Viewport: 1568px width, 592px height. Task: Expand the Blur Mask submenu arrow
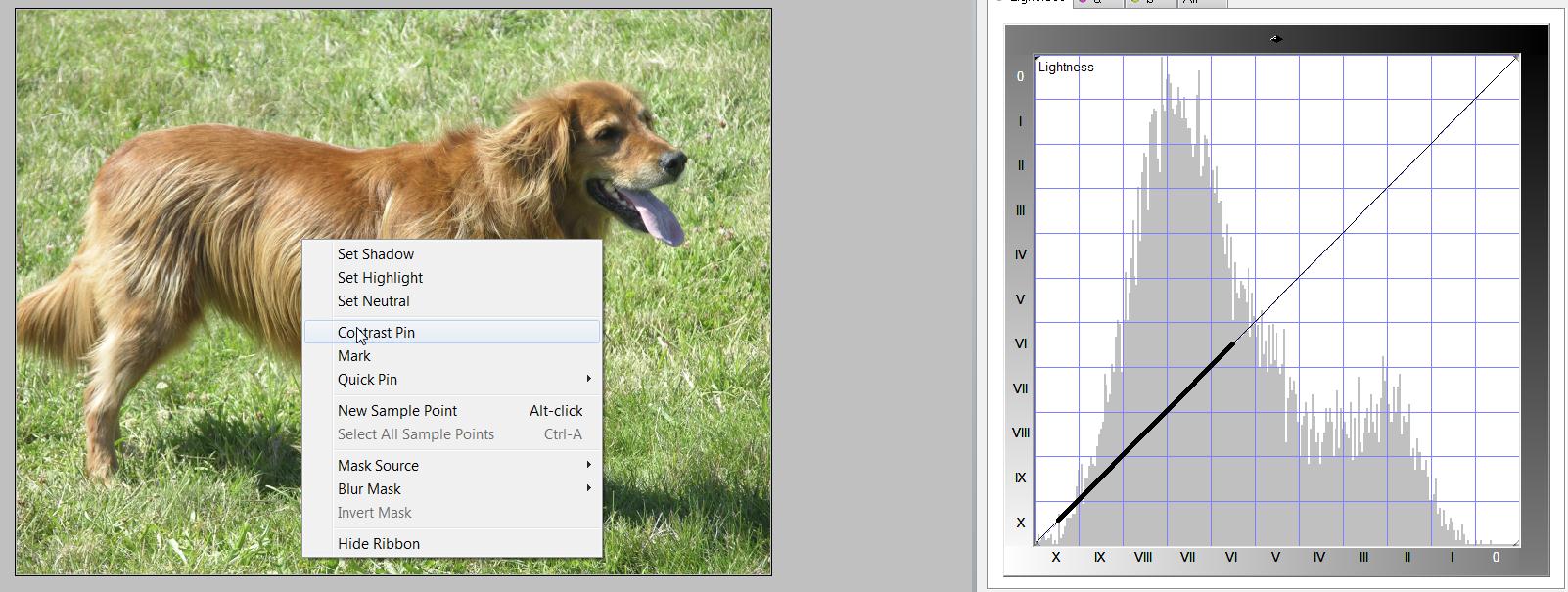(x=588, y=488)
